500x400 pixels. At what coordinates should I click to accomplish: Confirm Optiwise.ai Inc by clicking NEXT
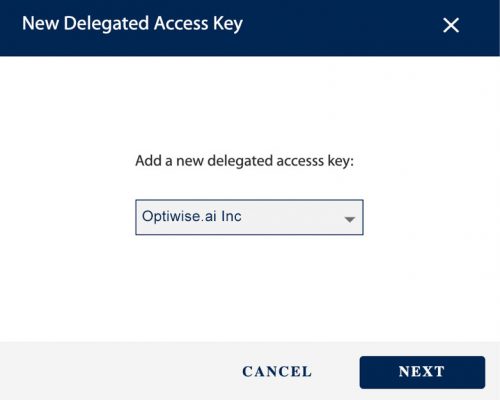[422, 372]
